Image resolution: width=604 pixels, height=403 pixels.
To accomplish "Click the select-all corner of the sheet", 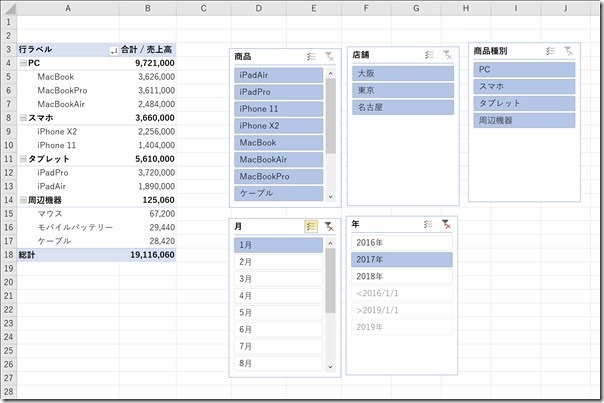I will [9, 8].
